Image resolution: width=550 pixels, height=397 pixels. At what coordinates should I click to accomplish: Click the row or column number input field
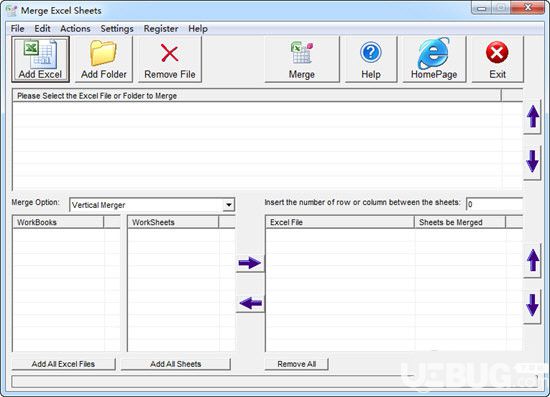click(x=494, y=204)
